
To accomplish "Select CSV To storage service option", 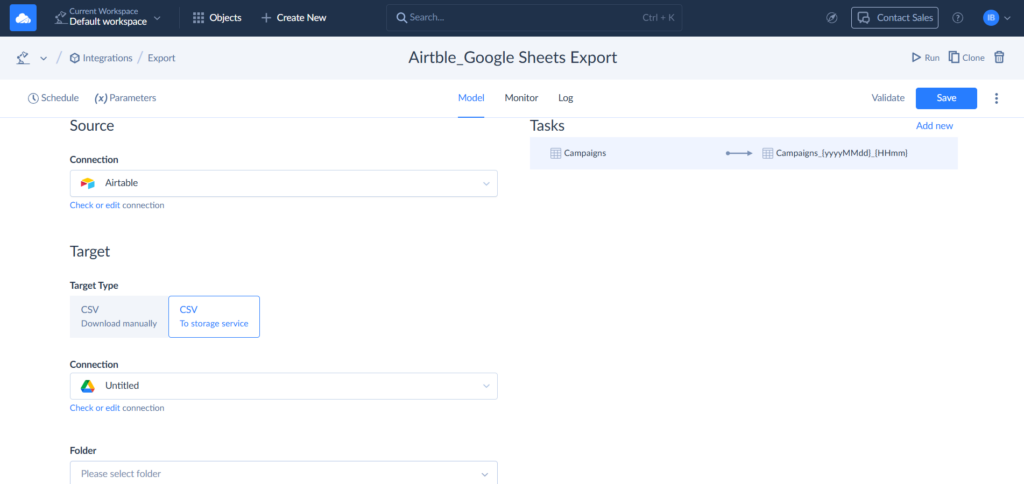I will point(213,316).
